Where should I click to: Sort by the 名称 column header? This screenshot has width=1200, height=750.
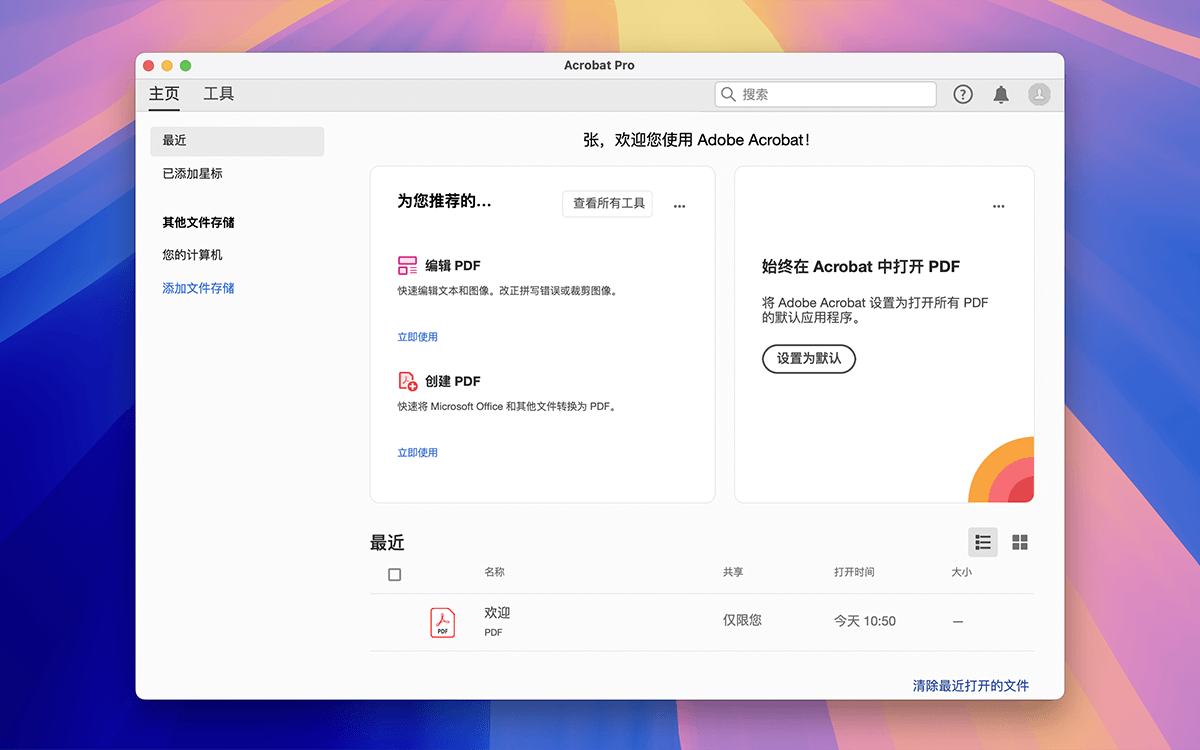495,572
